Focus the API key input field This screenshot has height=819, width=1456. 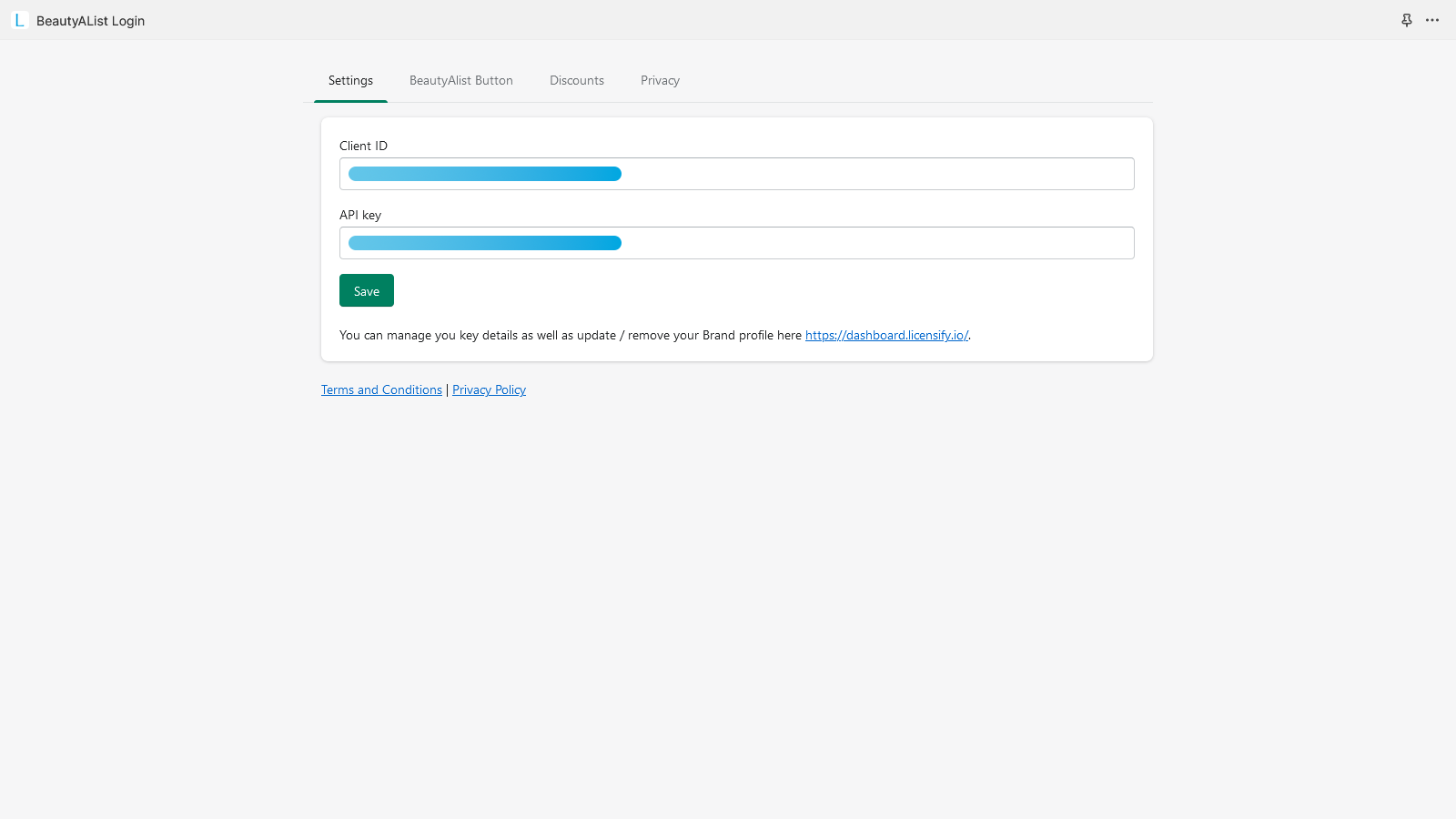coord(736,243)
